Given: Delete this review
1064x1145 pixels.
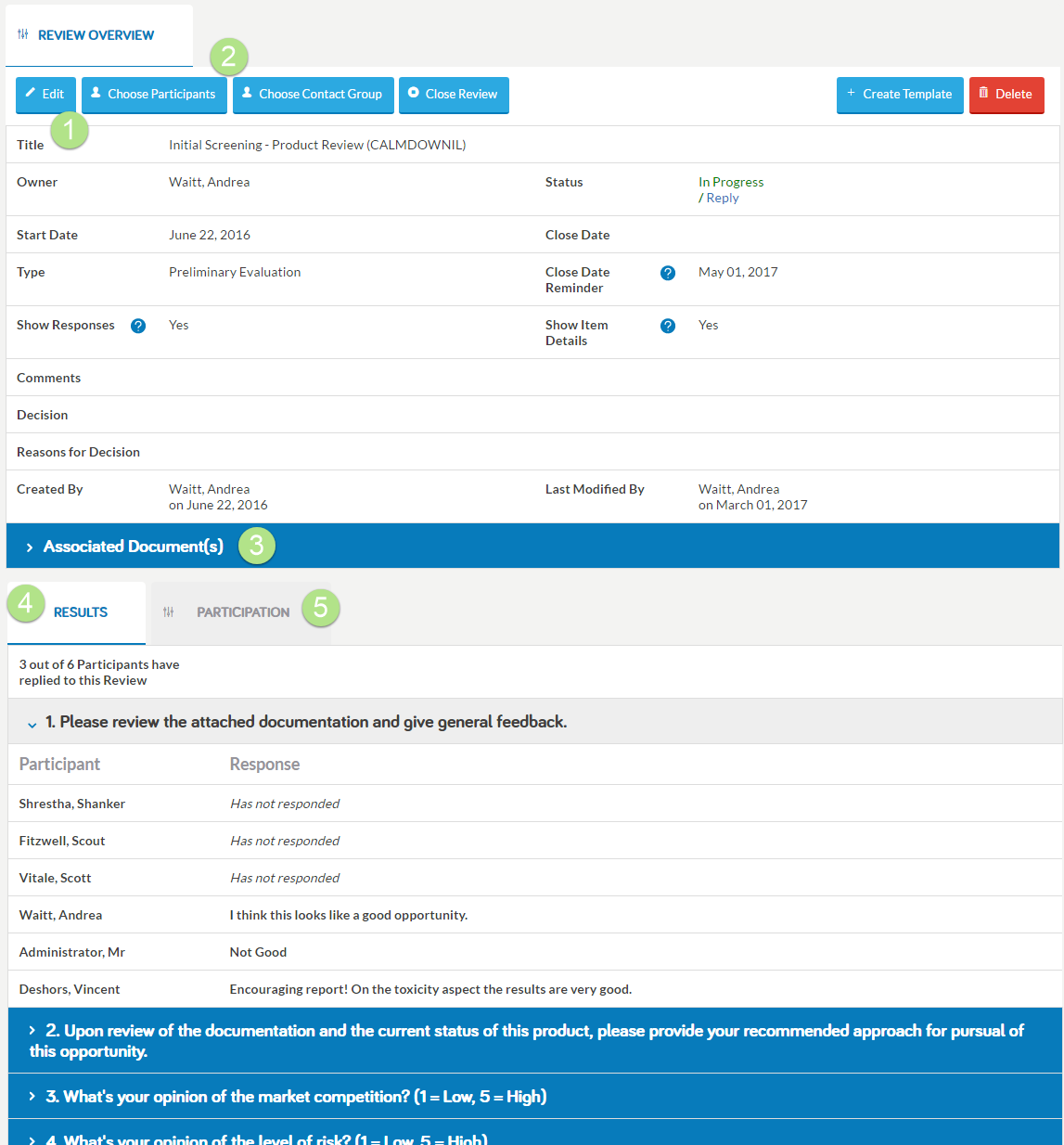Looking at the screenshot, I should tap(1006, 95).
